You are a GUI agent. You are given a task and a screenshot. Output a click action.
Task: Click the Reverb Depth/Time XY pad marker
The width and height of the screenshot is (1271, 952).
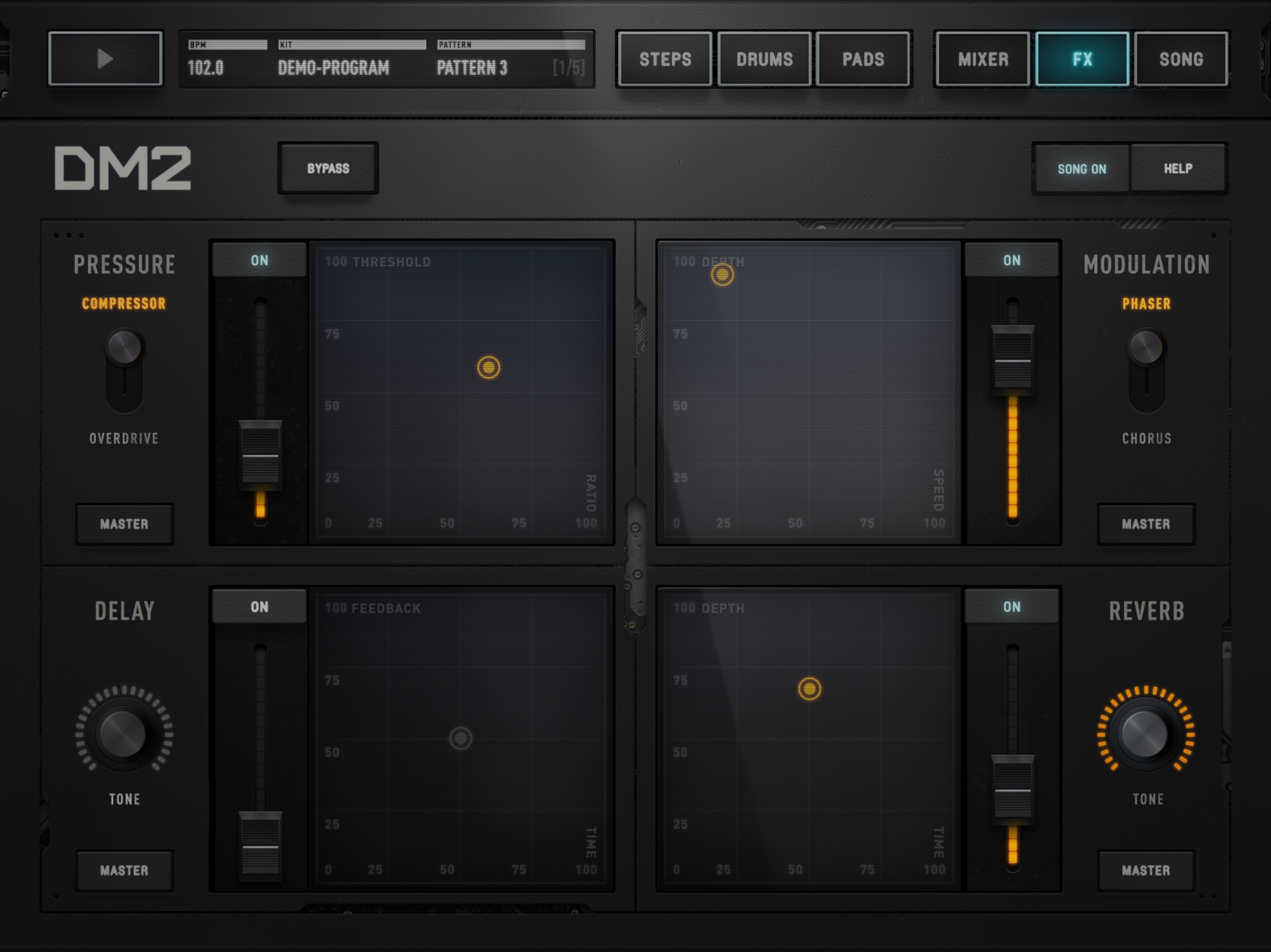pyautogui.click(x=809, y=689)
